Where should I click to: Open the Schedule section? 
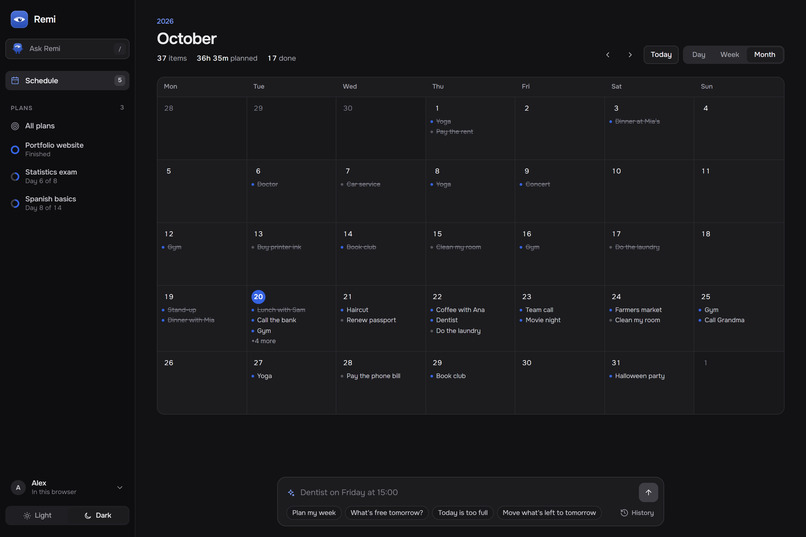click(x=67, y=80)
